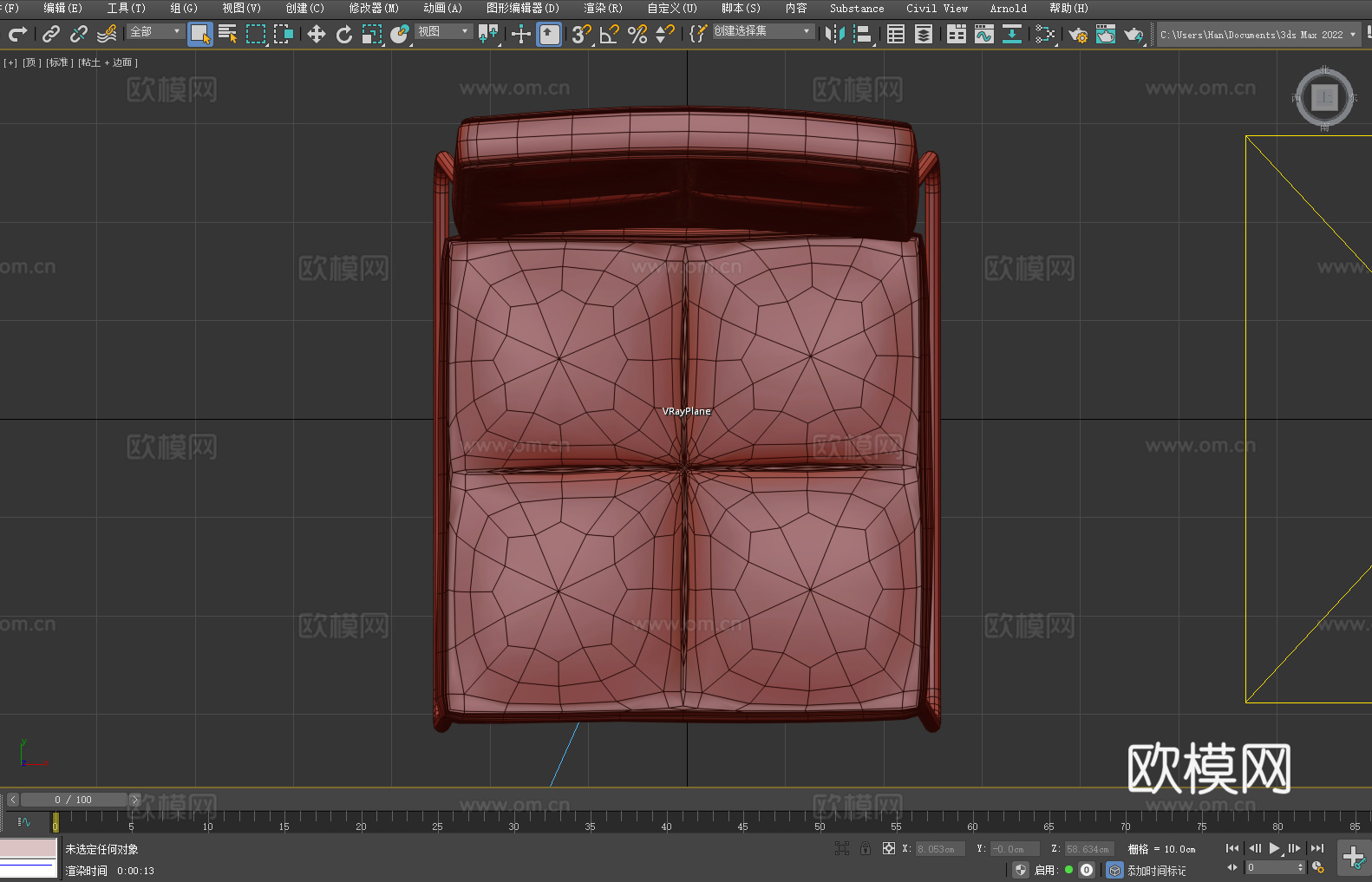The width and height of the screenshot is (1372, 882).
Task: Click Set Key plus button
Action: tap(1354, 858)
